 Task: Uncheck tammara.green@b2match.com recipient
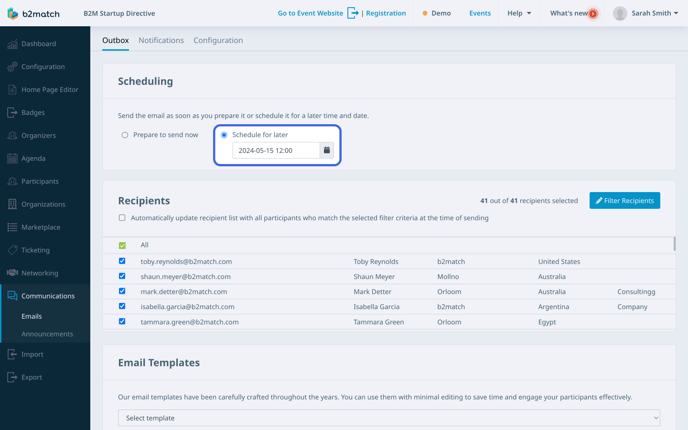tap(122, 322)
